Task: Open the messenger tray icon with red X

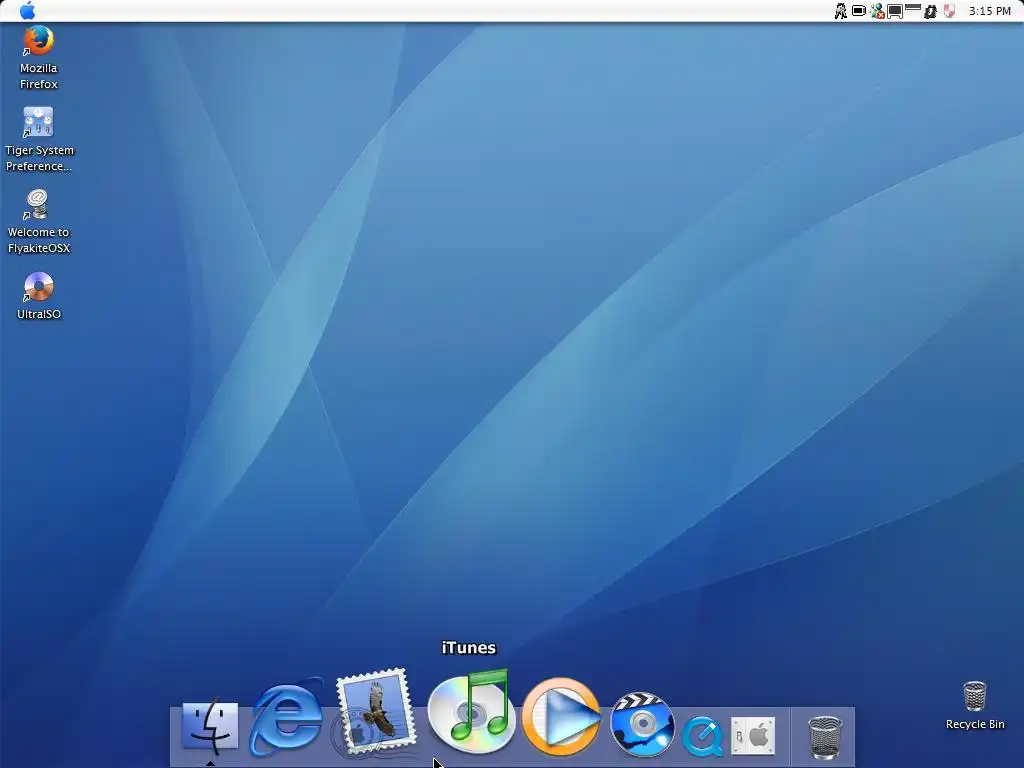Action: point(877,11)
